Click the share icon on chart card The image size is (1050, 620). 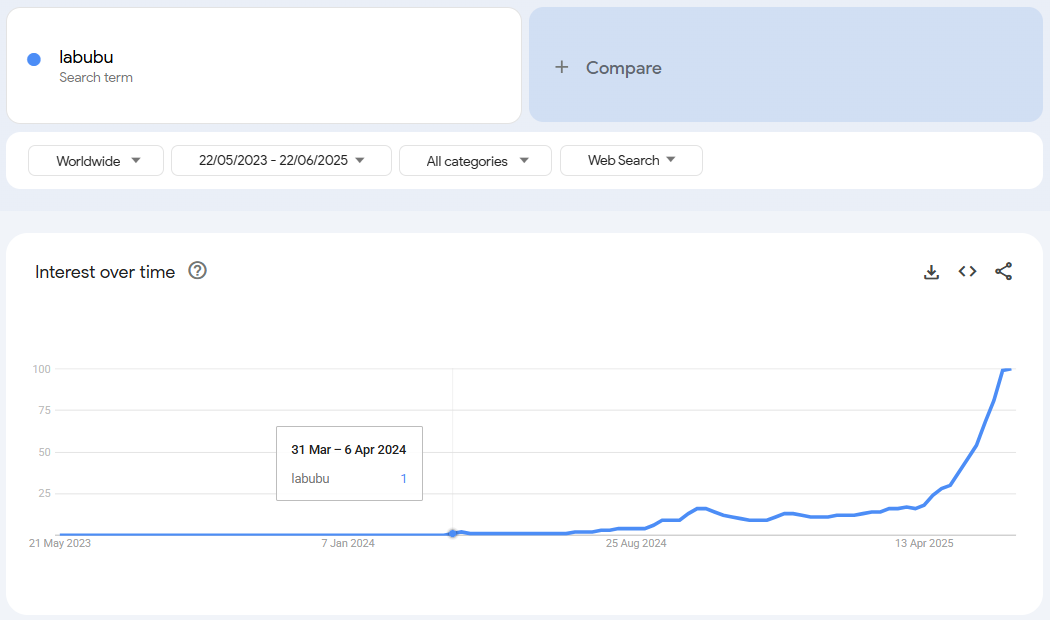pyautogui.click(x=1003, y=272)
